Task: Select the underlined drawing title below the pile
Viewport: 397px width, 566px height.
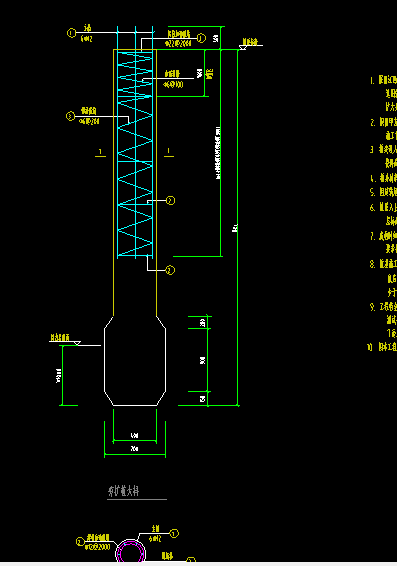Action: [123, 491]
